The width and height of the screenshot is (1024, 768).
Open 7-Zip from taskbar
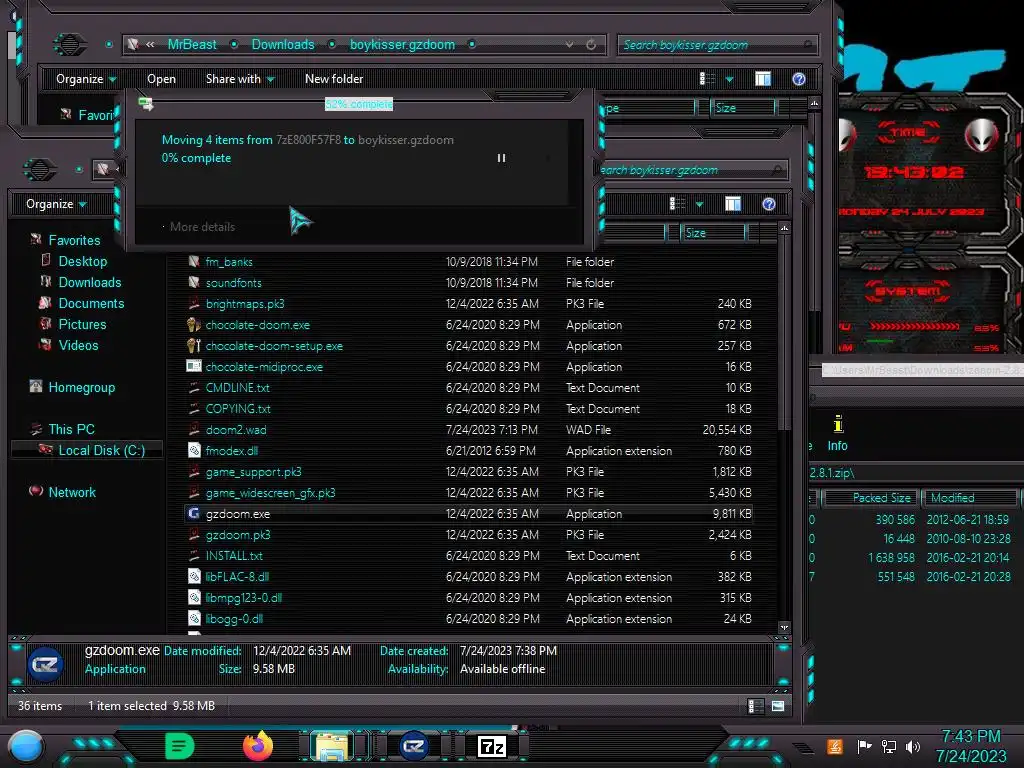[x=492, y=746]
